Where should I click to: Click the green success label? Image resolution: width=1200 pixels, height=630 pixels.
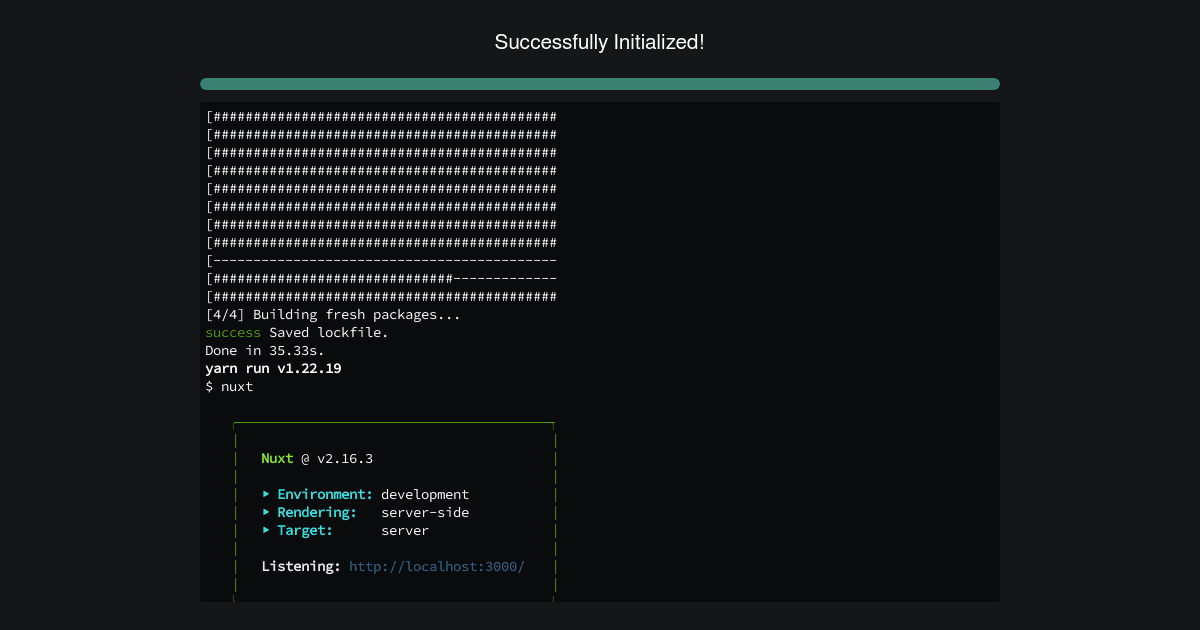pos(233,332)
